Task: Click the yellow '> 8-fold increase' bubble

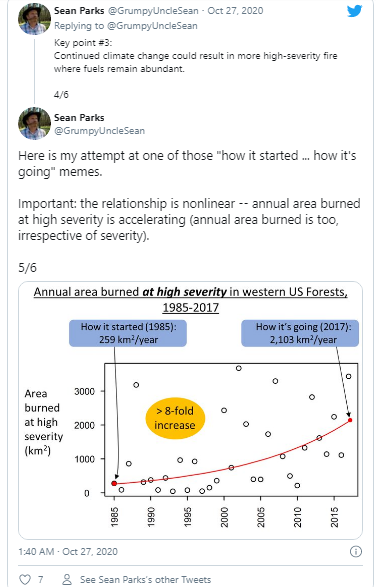Action: [x=175, y=418]
